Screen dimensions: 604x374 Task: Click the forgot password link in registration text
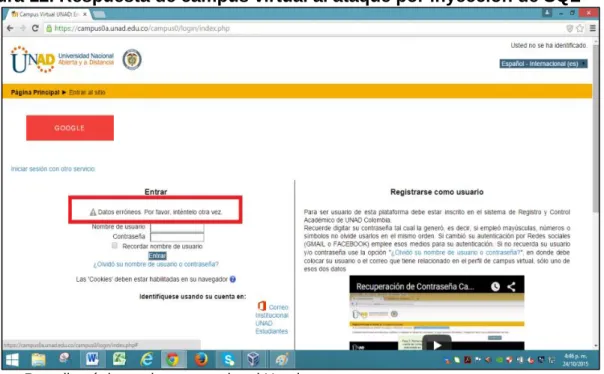(456, 253)
